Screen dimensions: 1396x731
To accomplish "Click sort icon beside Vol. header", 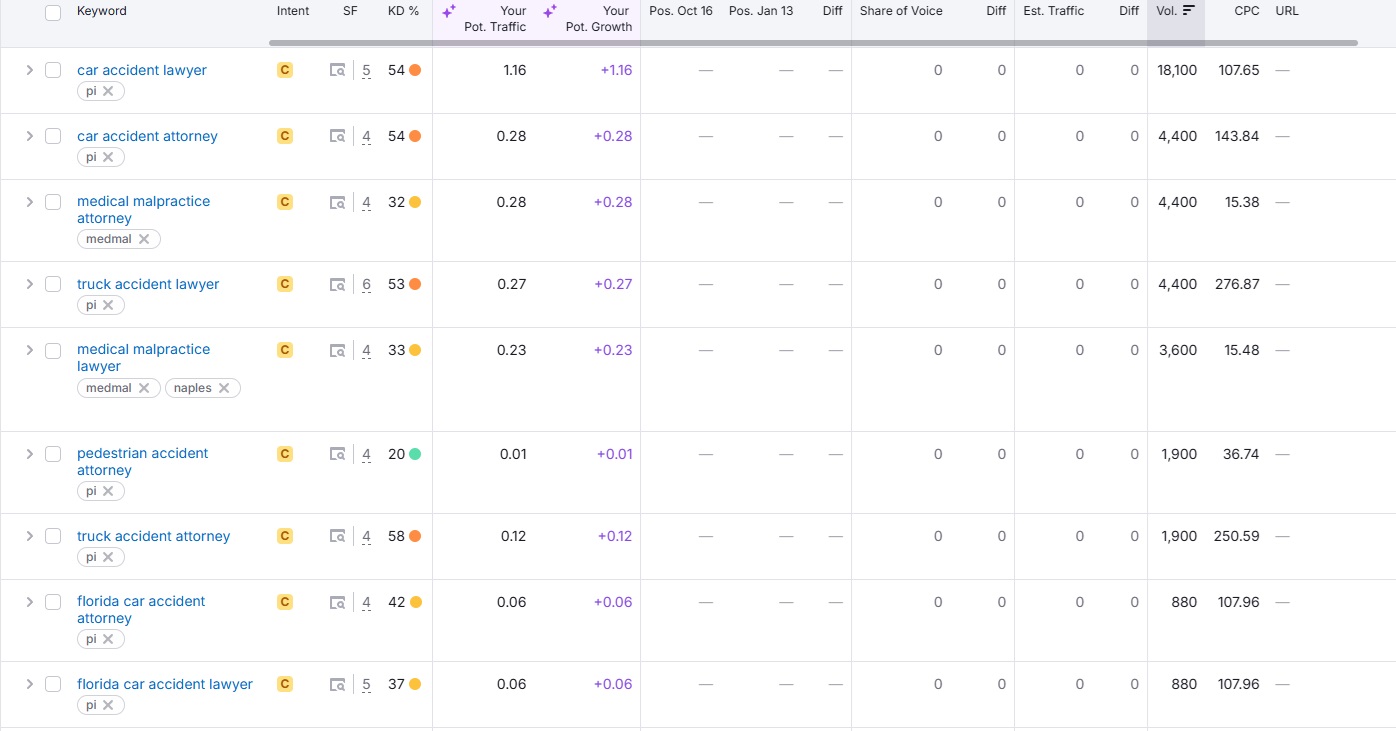I will (x=1189, y=11).
